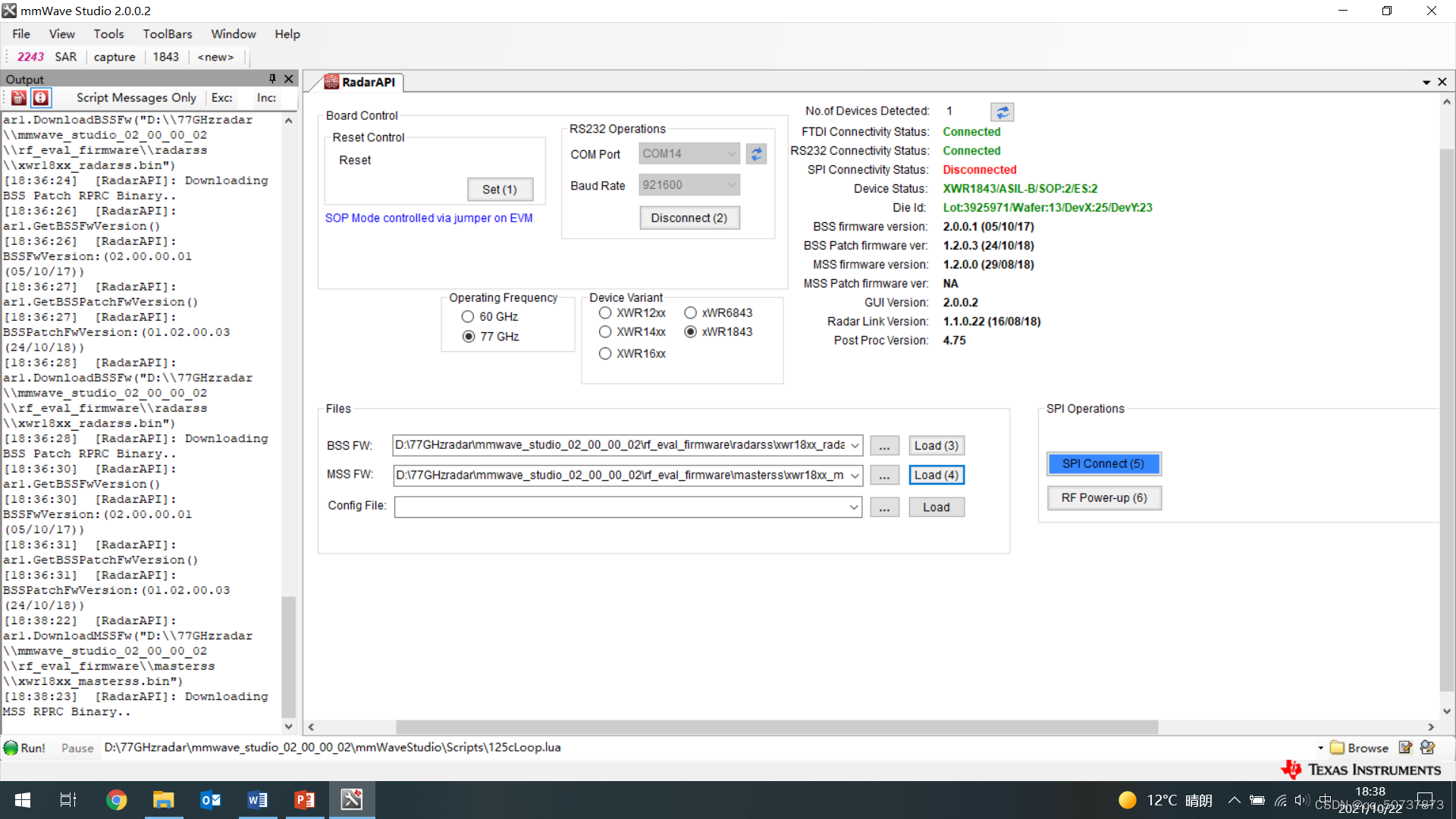Open the Help menu
The height and width of the screenshot is (819, 1456).
[x=287, y=34]
